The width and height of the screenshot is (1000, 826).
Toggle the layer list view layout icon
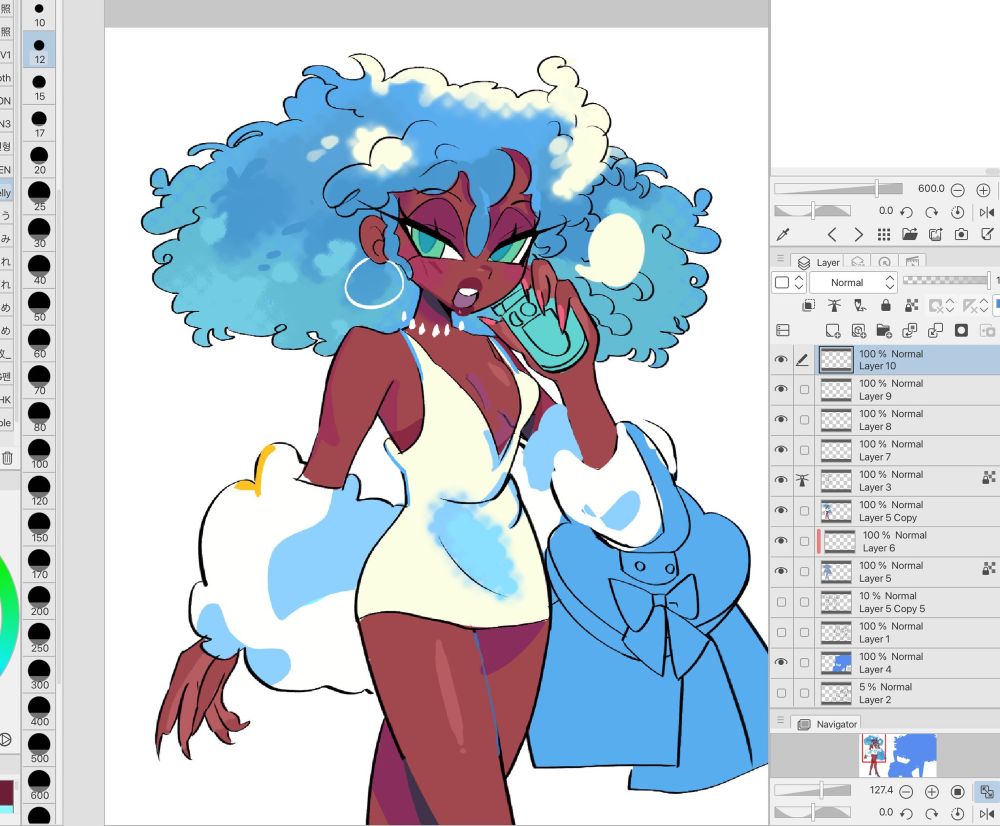[783, 330]
